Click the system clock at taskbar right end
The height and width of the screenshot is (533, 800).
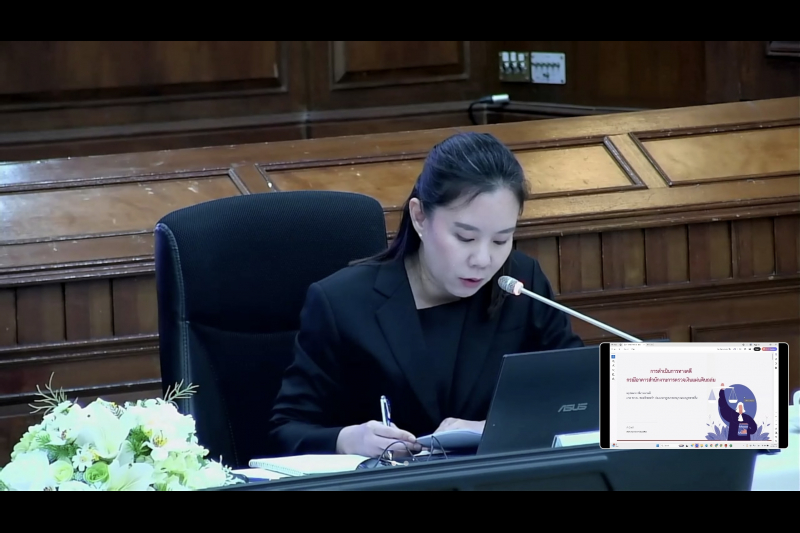coord(775,445)
